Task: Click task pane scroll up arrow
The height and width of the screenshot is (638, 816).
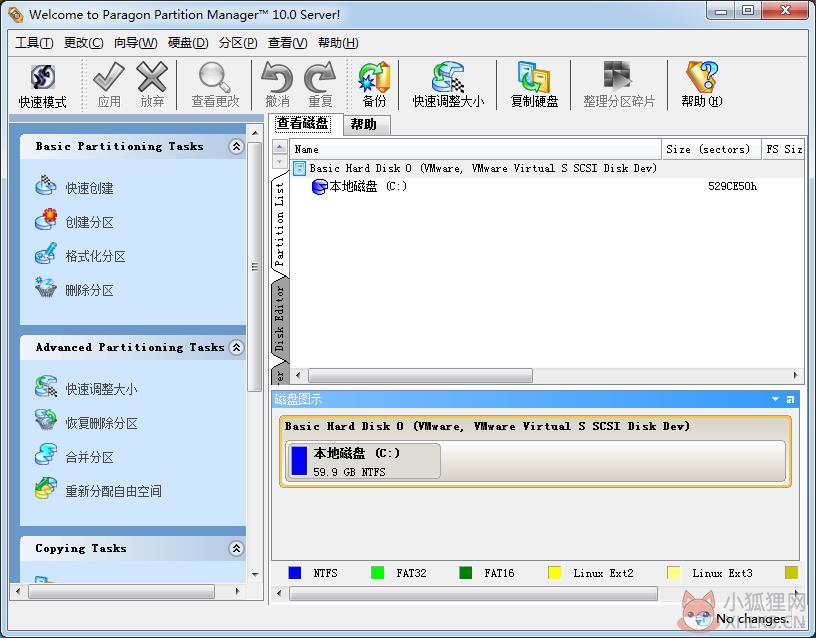Action: coord(255,133)
